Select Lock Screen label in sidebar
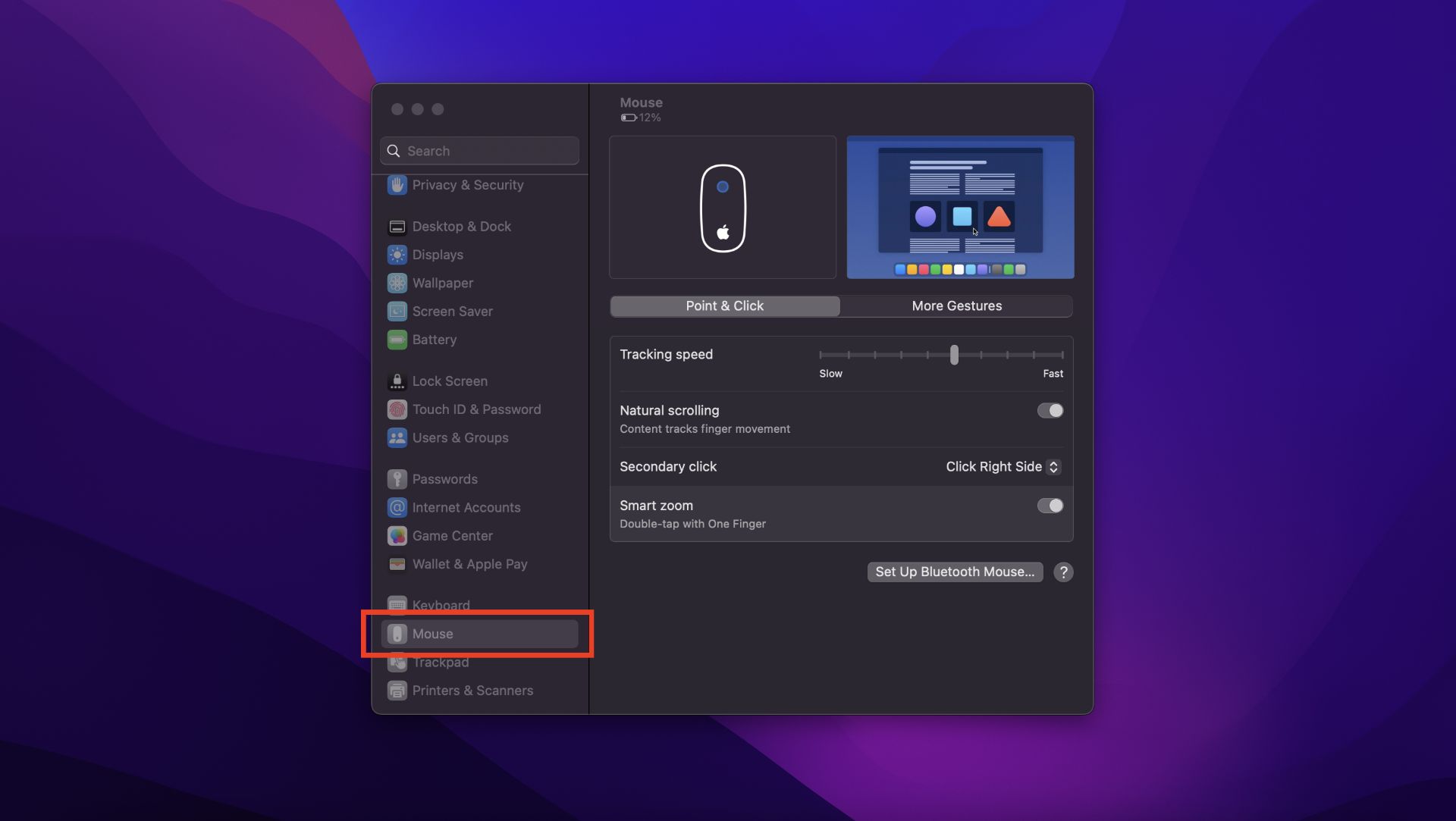This screenshot has width=1456, height=821. [x=450, y=381]
